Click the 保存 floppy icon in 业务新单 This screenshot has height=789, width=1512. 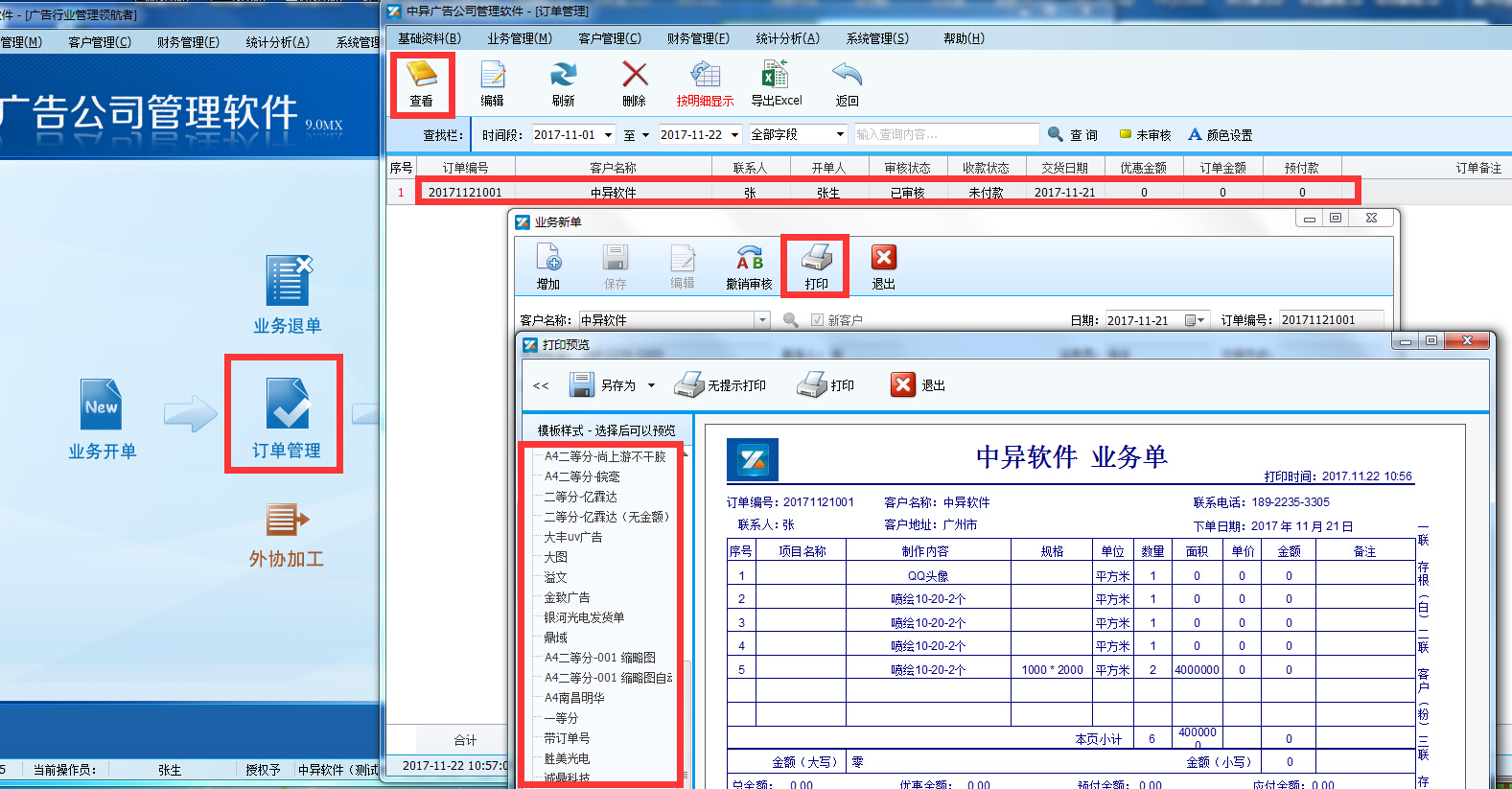point(616,259)
